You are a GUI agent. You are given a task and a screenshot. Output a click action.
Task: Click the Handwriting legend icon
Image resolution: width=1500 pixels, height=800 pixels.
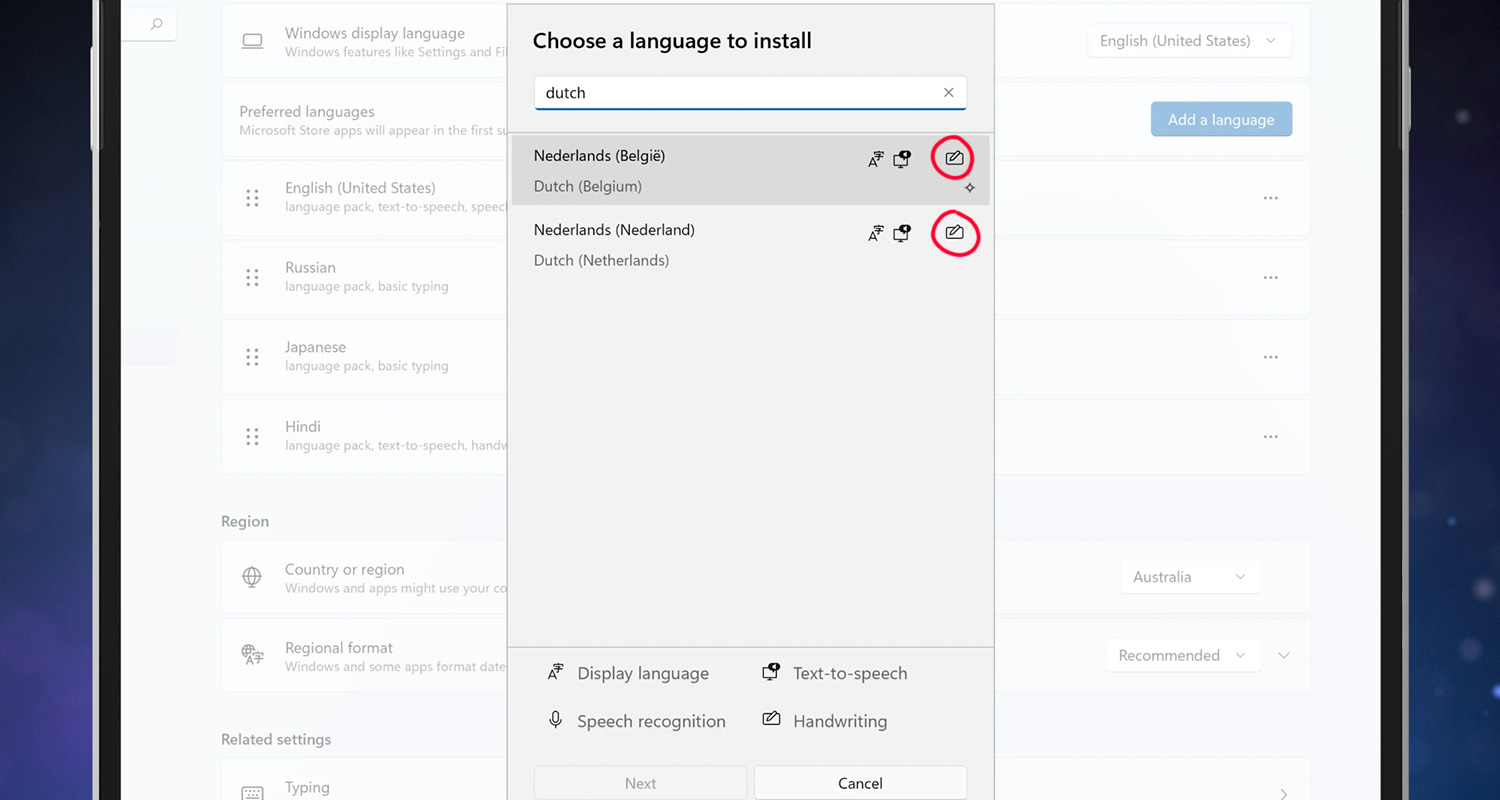pos(771,719)
